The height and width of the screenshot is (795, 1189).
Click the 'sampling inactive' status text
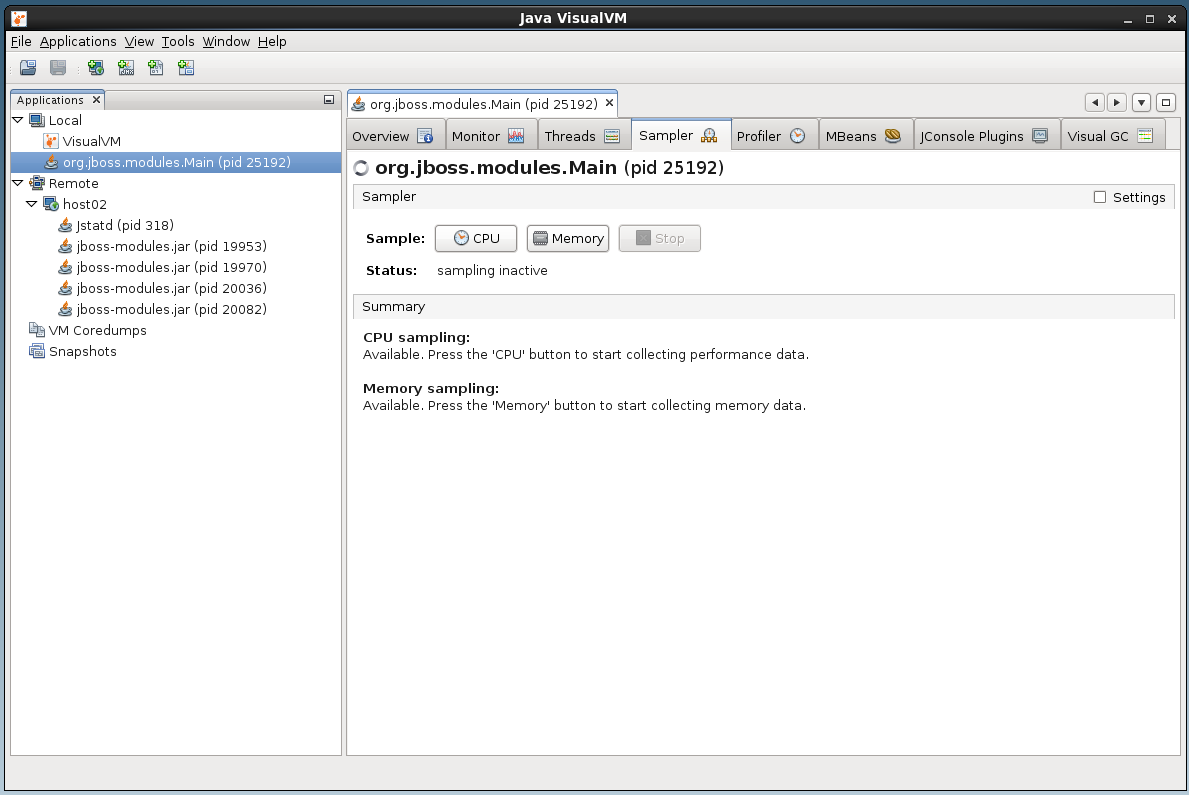492,270
